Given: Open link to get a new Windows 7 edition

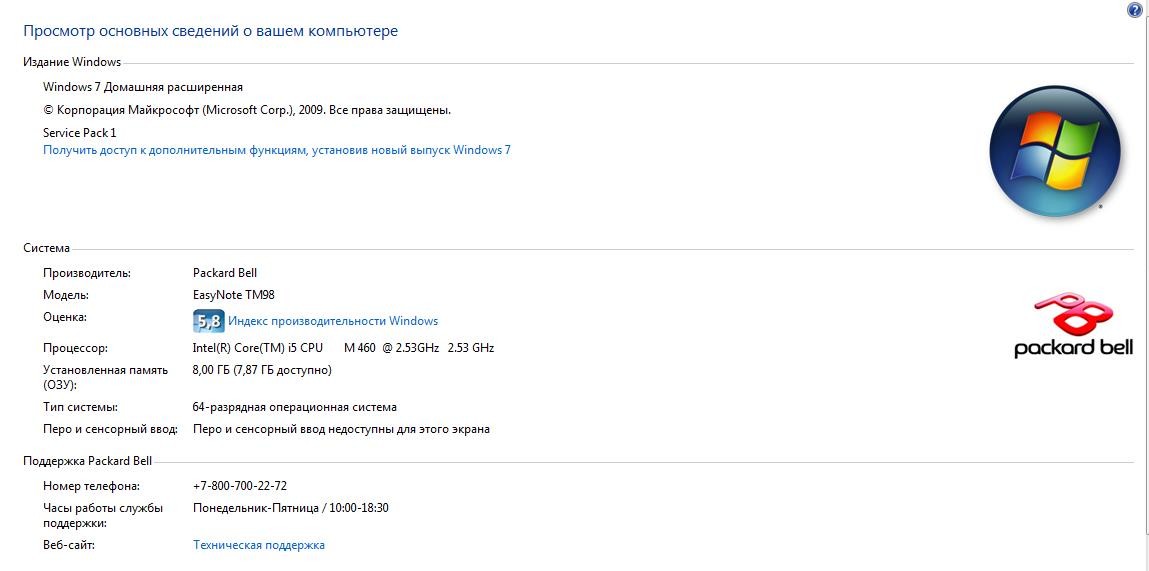Looking at the screenshot, I should click(277, 150).
